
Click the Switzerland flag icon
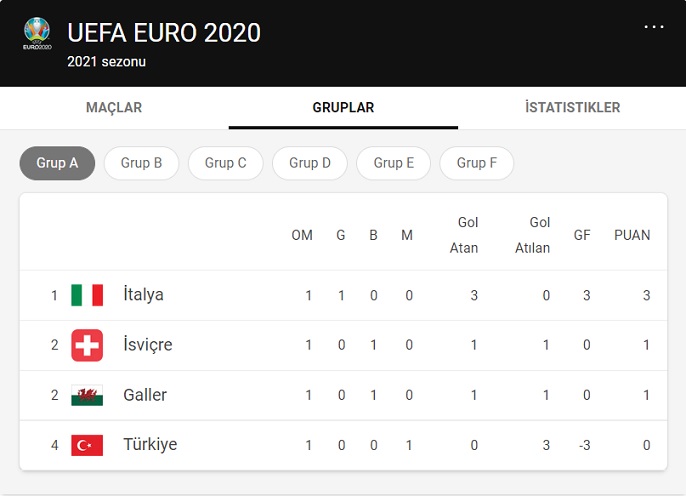[87, 345]
